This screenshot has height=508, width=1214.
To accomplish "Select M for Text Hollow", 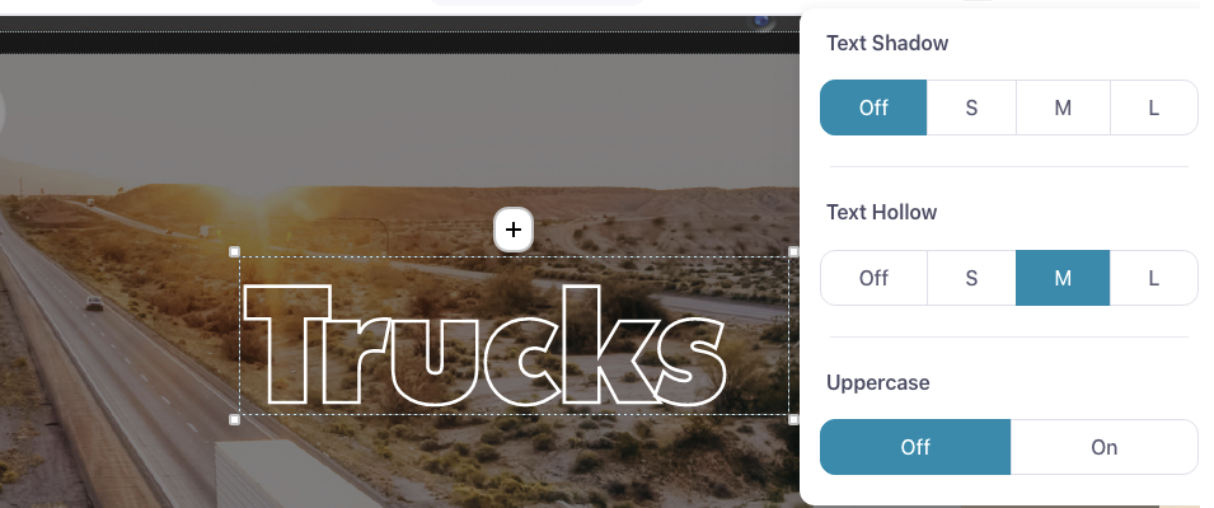I will [x=1063, y=278].
